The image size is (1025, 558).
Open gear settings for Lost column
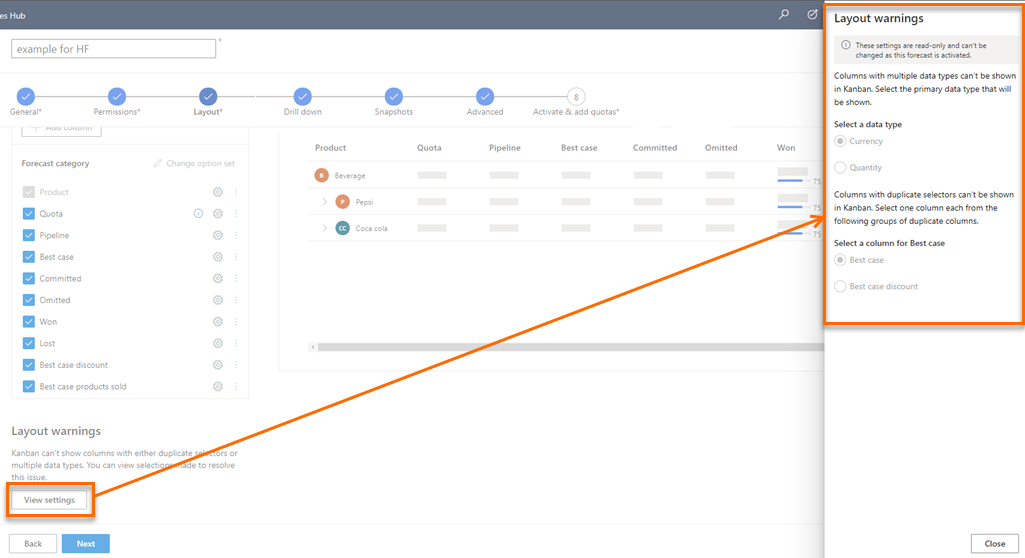click(x=218, y=343)
